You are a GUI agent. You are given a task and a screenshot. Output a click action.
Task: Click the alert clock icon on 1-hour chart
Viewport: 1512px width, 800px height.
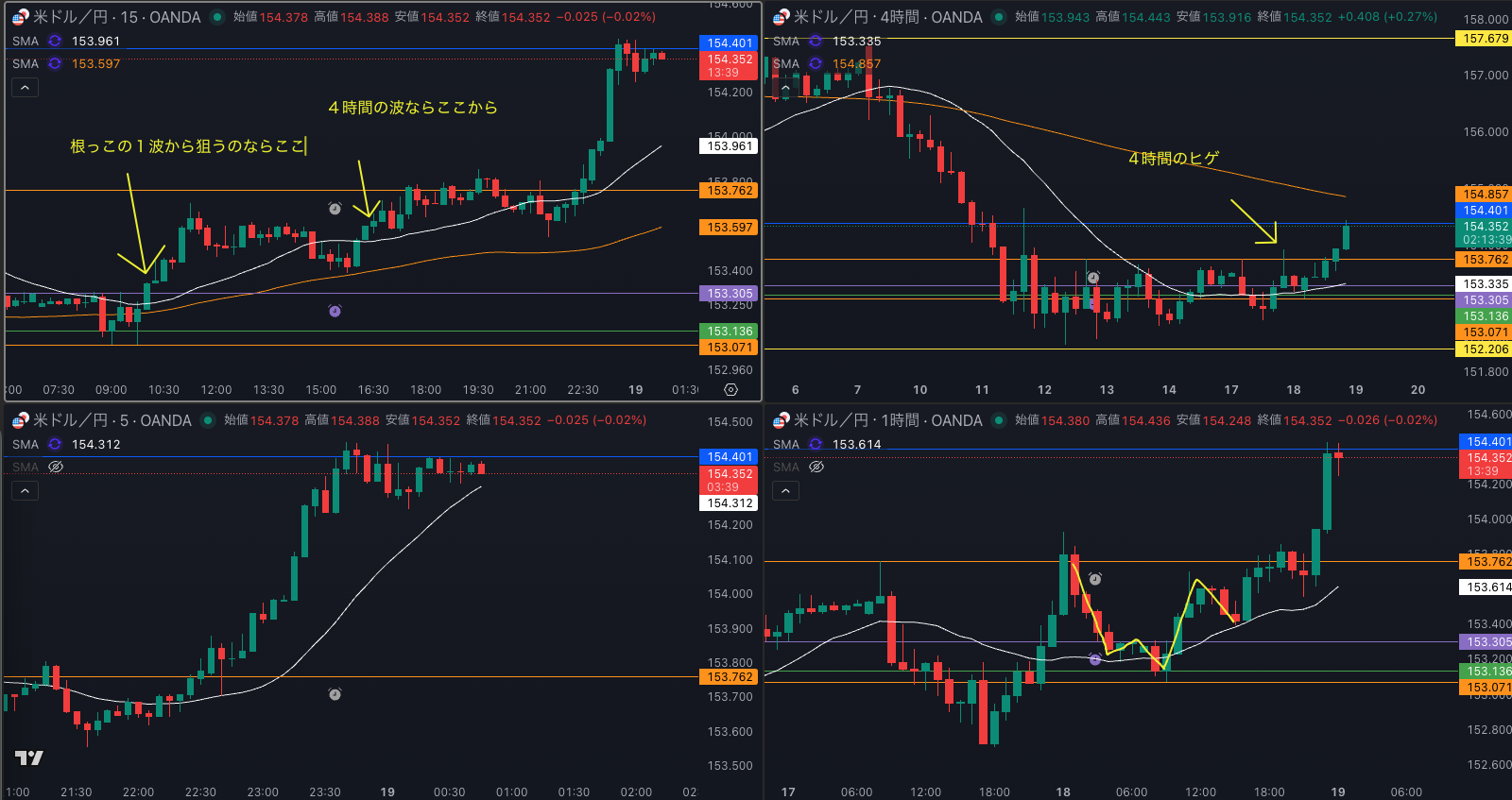[x=1095, y=579]
